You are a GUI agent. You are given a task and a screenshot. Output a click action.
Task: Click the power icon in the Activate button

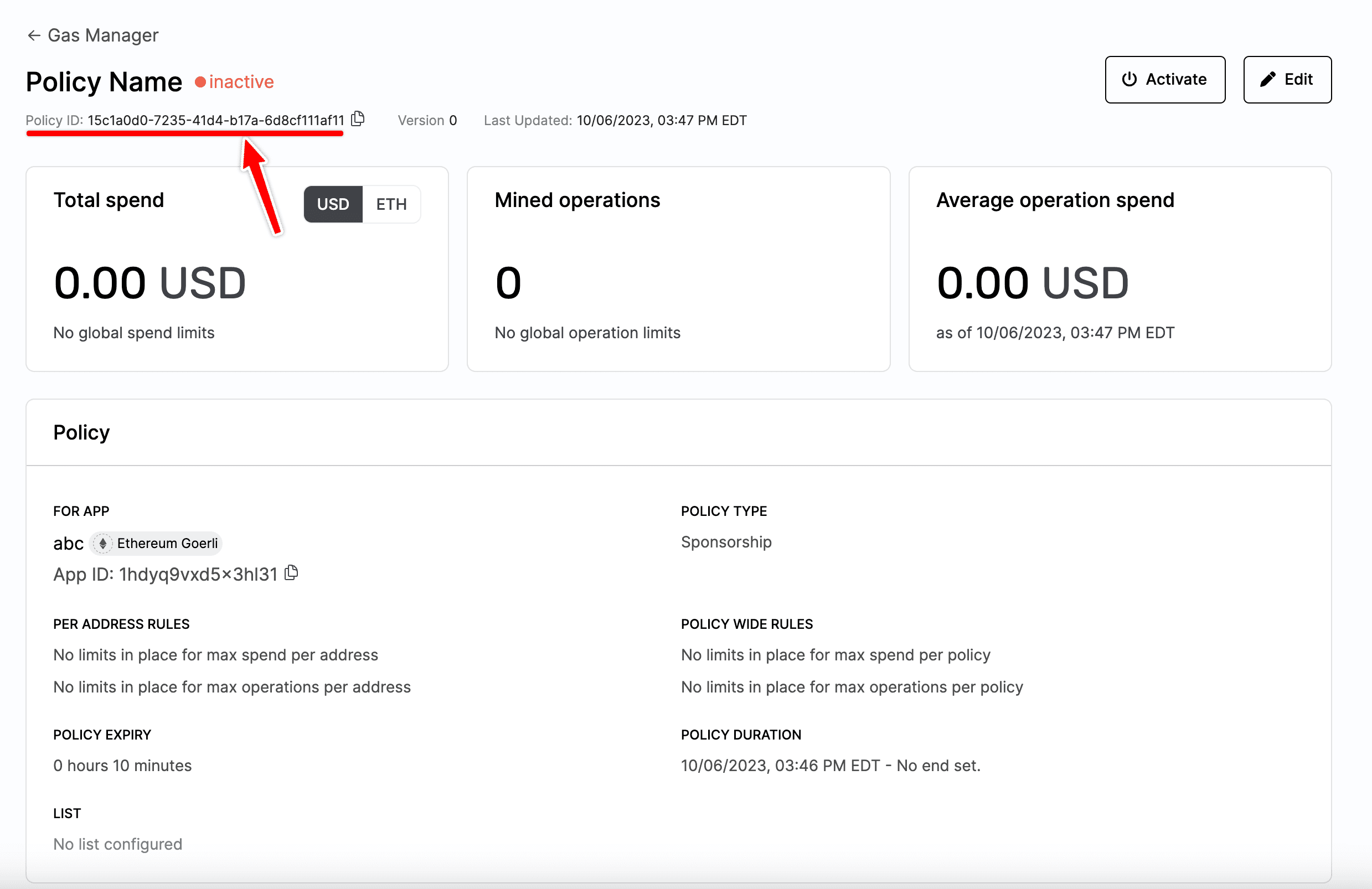click(x=1129, y=80)
